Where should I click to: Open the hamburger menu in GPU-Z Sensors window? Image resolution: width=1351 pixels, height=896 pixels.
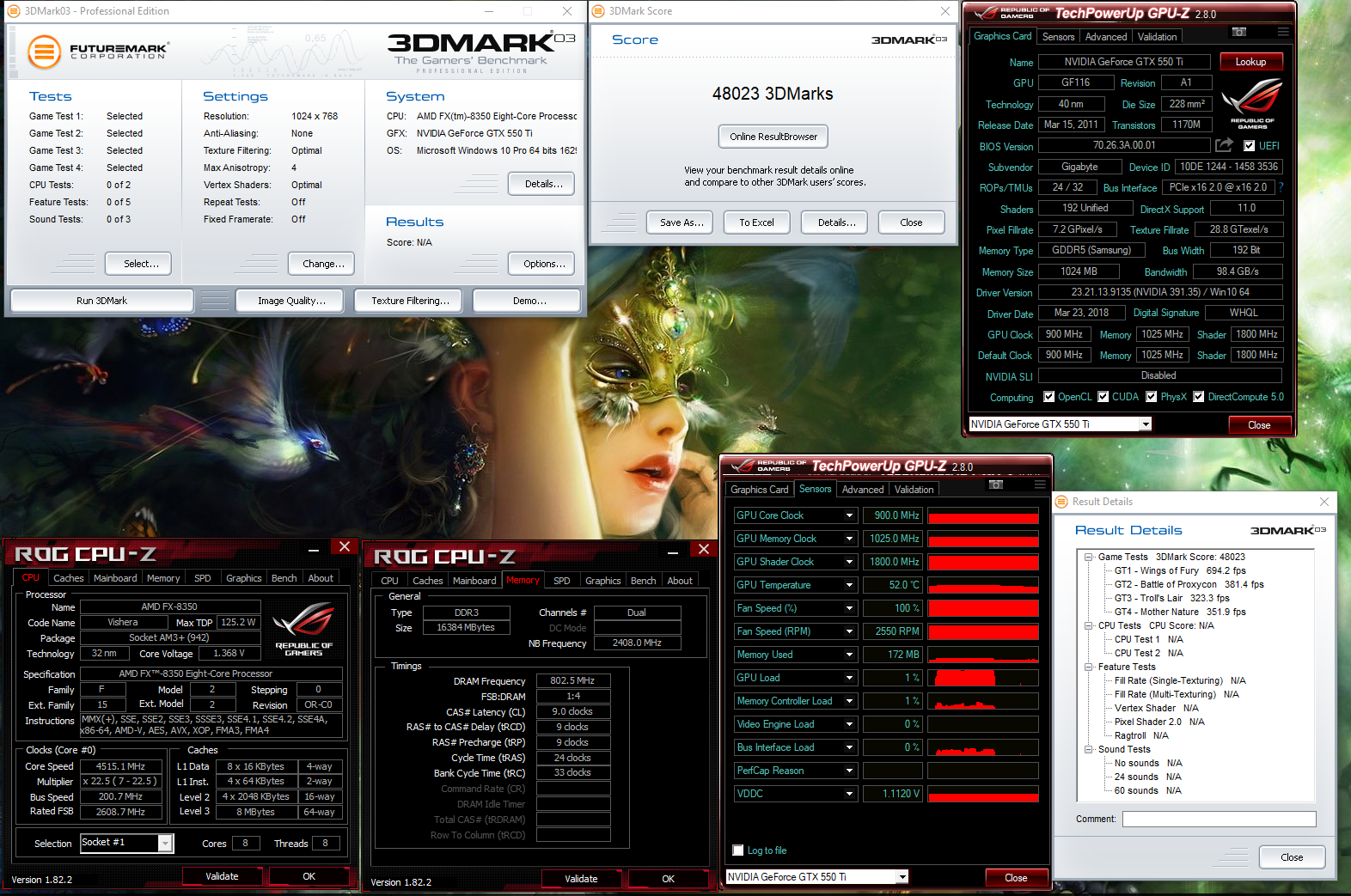click(x=1040, y=485)
